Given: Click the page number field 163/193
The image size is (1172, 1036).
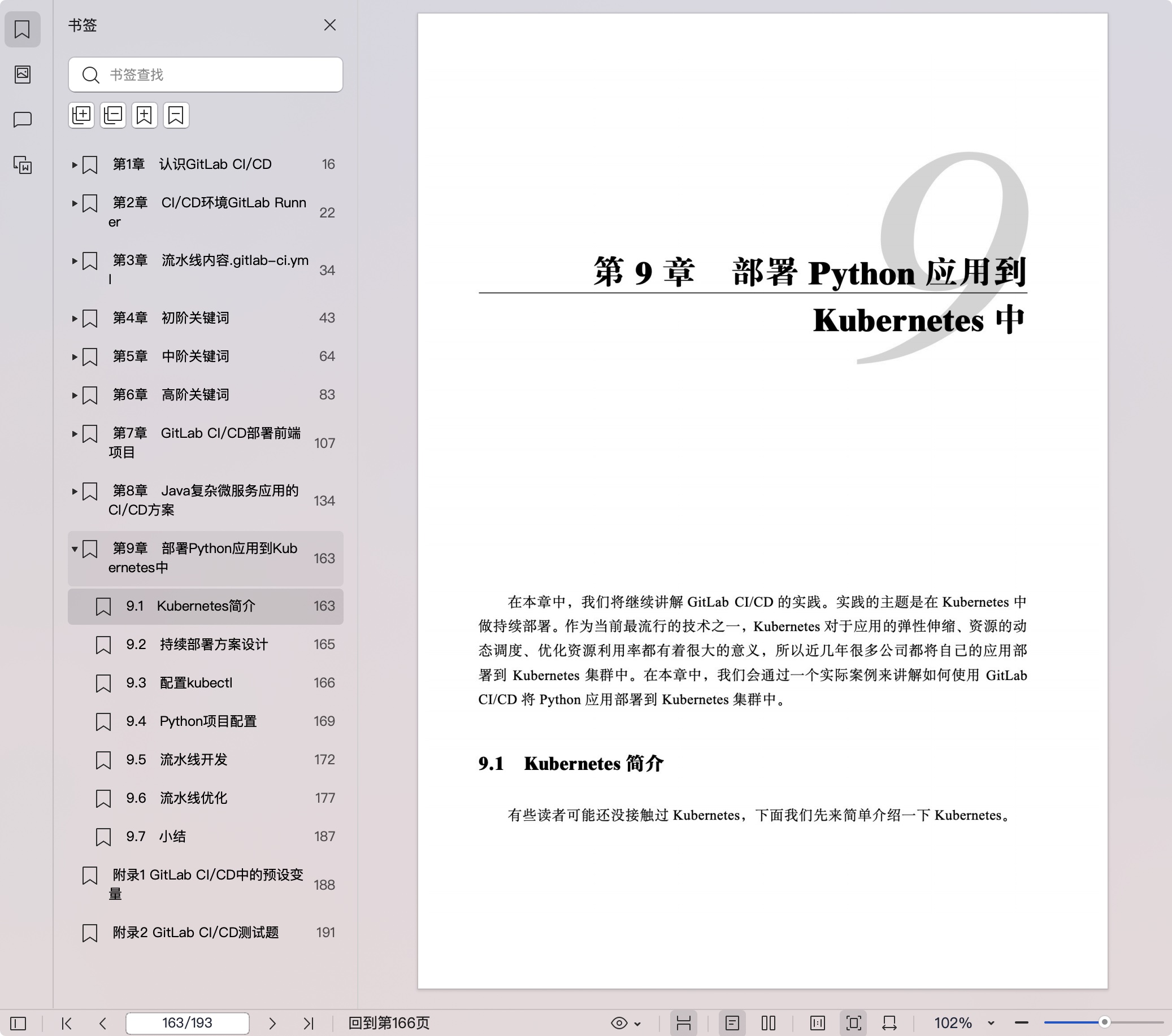Looking at the screenshot, I should click(188, 1024).
